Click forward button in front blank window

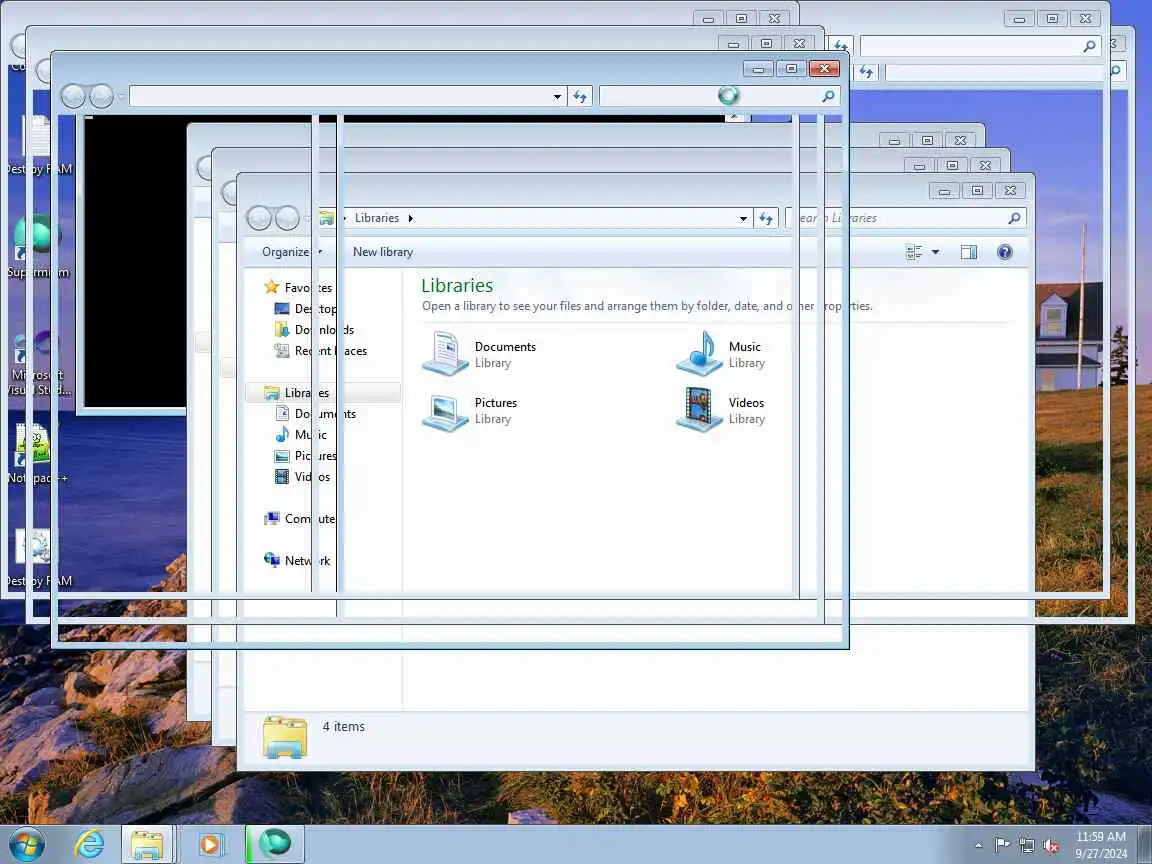(x=101, y=96)
